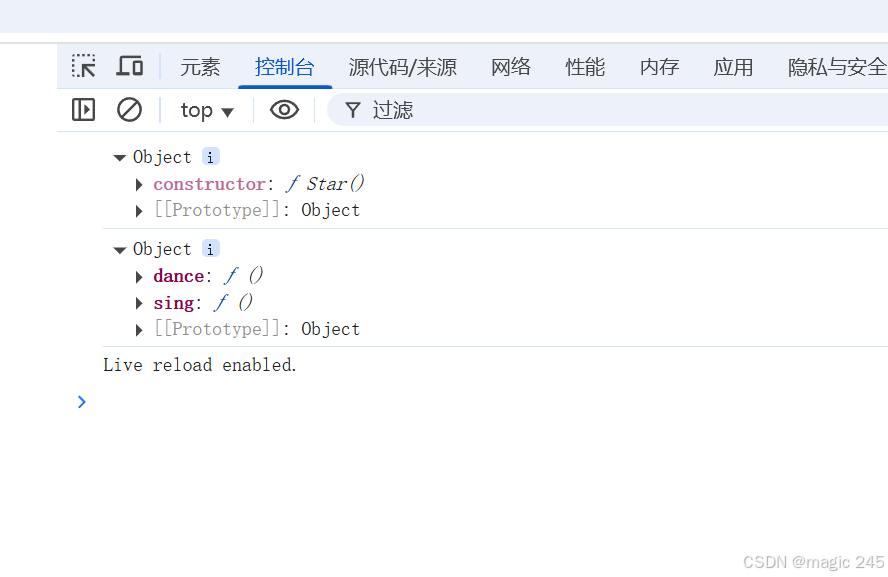Focus the 过滤 filter input field
The width and height of the screenshot is (888, 577).
coord(608,110)
